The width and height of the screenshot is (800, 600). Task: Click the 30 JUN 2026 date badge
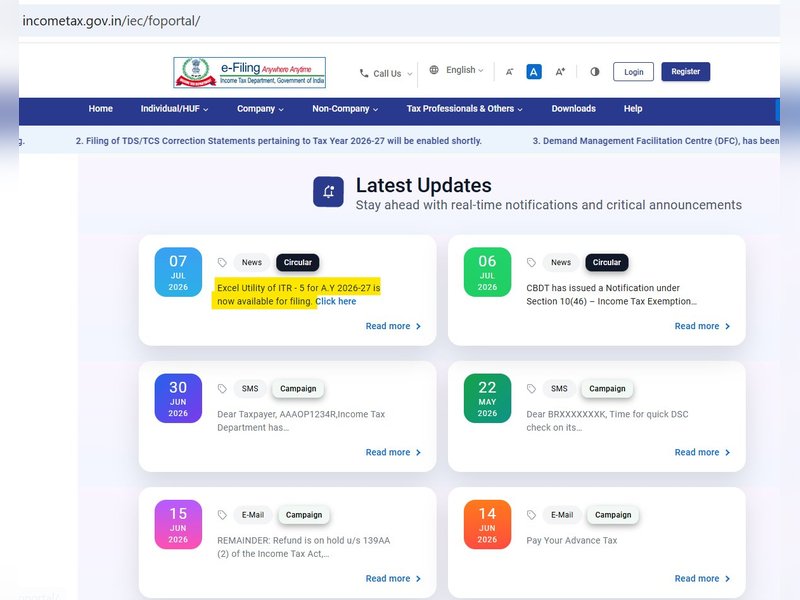[178, 398]
